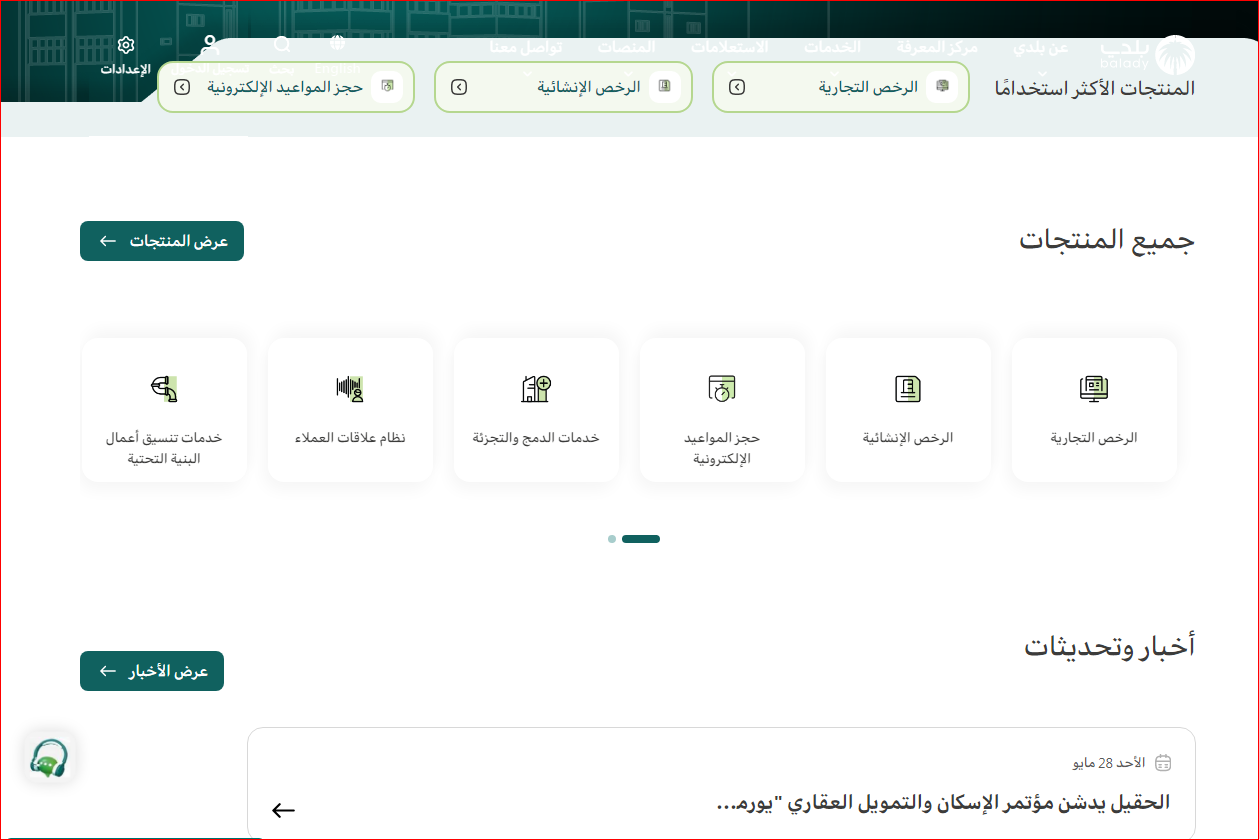Go to second carousel page dot
Viewport: 1259px width, 840px height.
pos(611,539)
